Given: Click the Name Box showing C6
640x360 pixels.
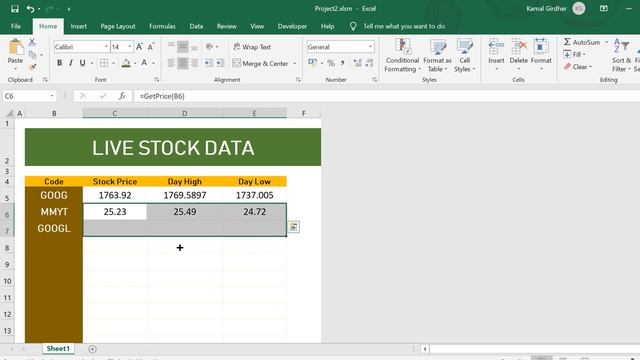Looking at the screenshot, I should pyautogui.click(x=29, y=96).
